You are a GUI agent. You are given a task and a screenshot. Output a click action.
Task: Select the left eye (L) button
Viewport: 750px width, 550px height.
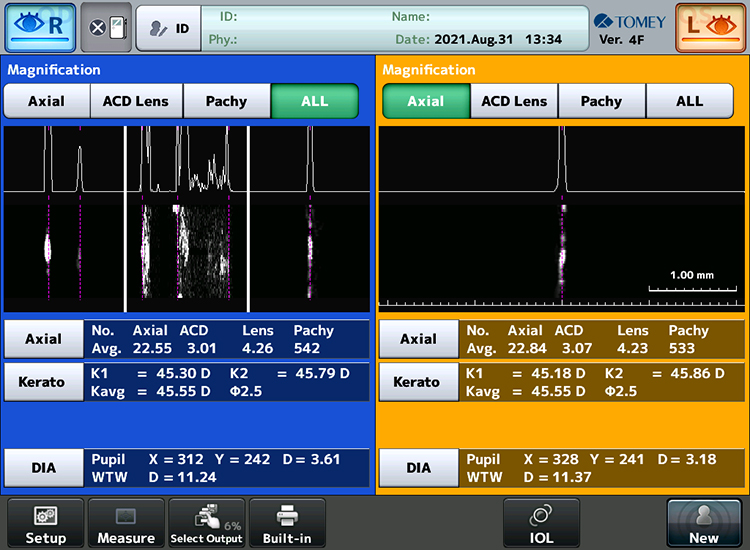click(x=710, y=27)
